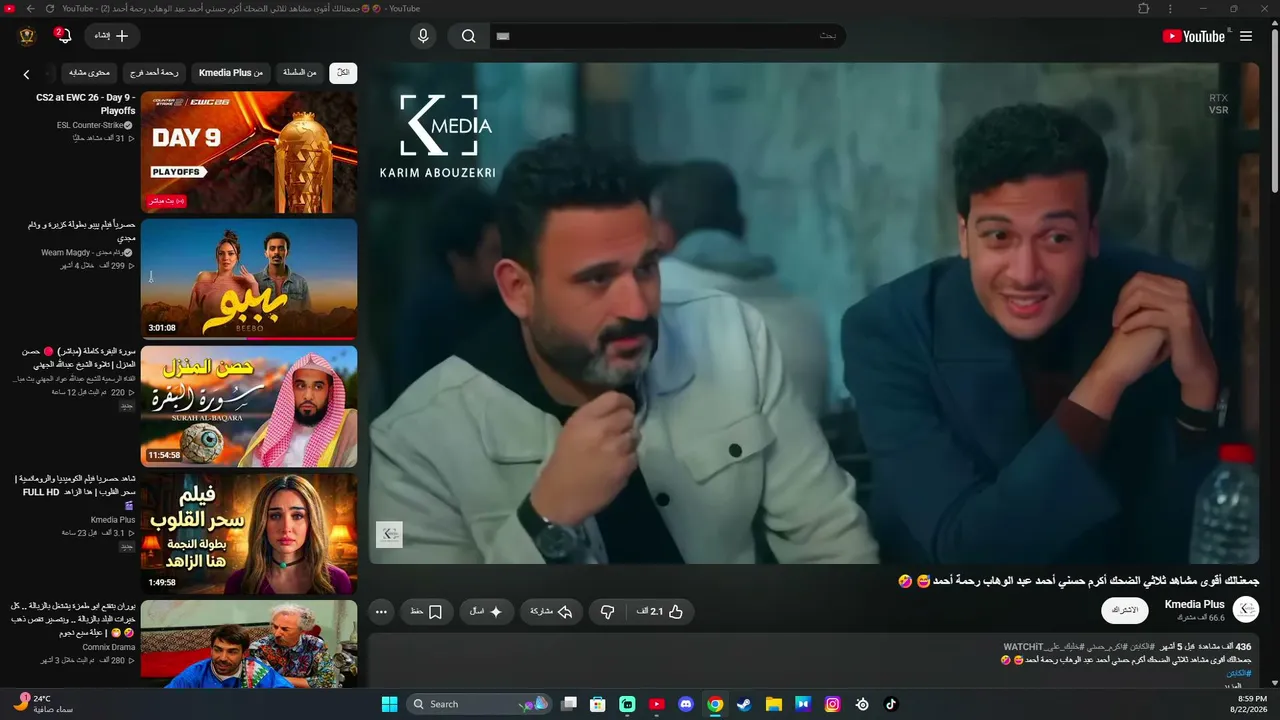
Task: Open the Ask (اسأل) AI button
Action: point(486,611)
